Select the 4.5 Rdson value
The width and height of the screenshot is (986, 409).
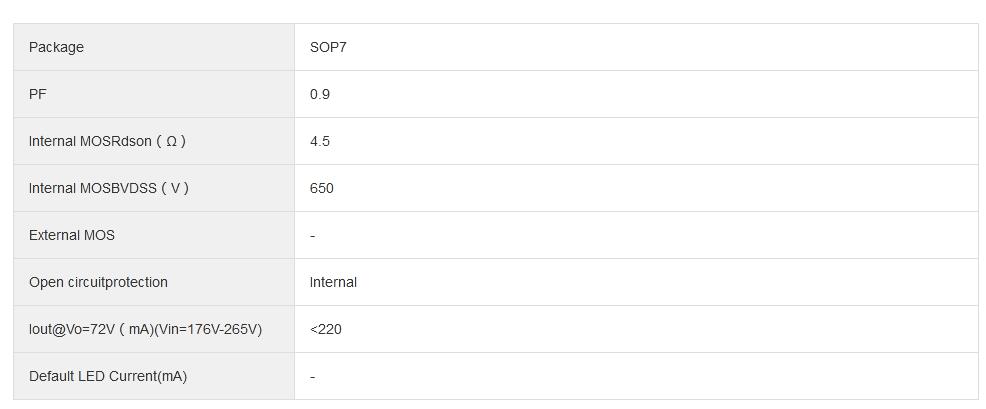point(320,141)
